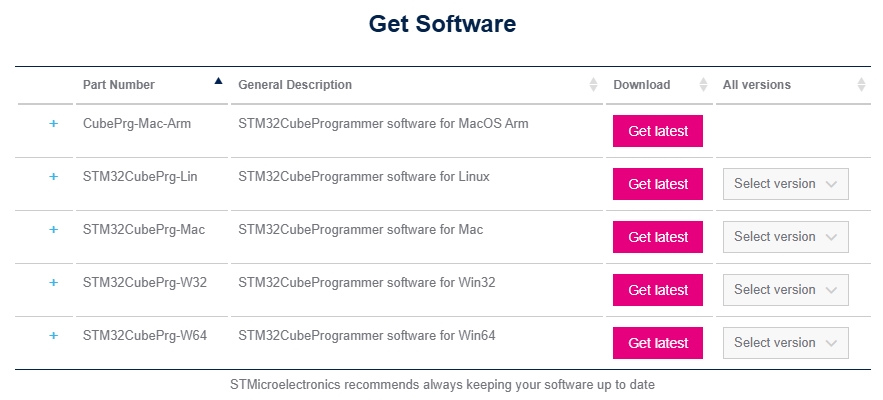Viewport: 883px width, 400px height.
Task: Expand the CubePrg-Mac-Arm row plus icon
Action: pyautogui.click(x=54, y=124)
